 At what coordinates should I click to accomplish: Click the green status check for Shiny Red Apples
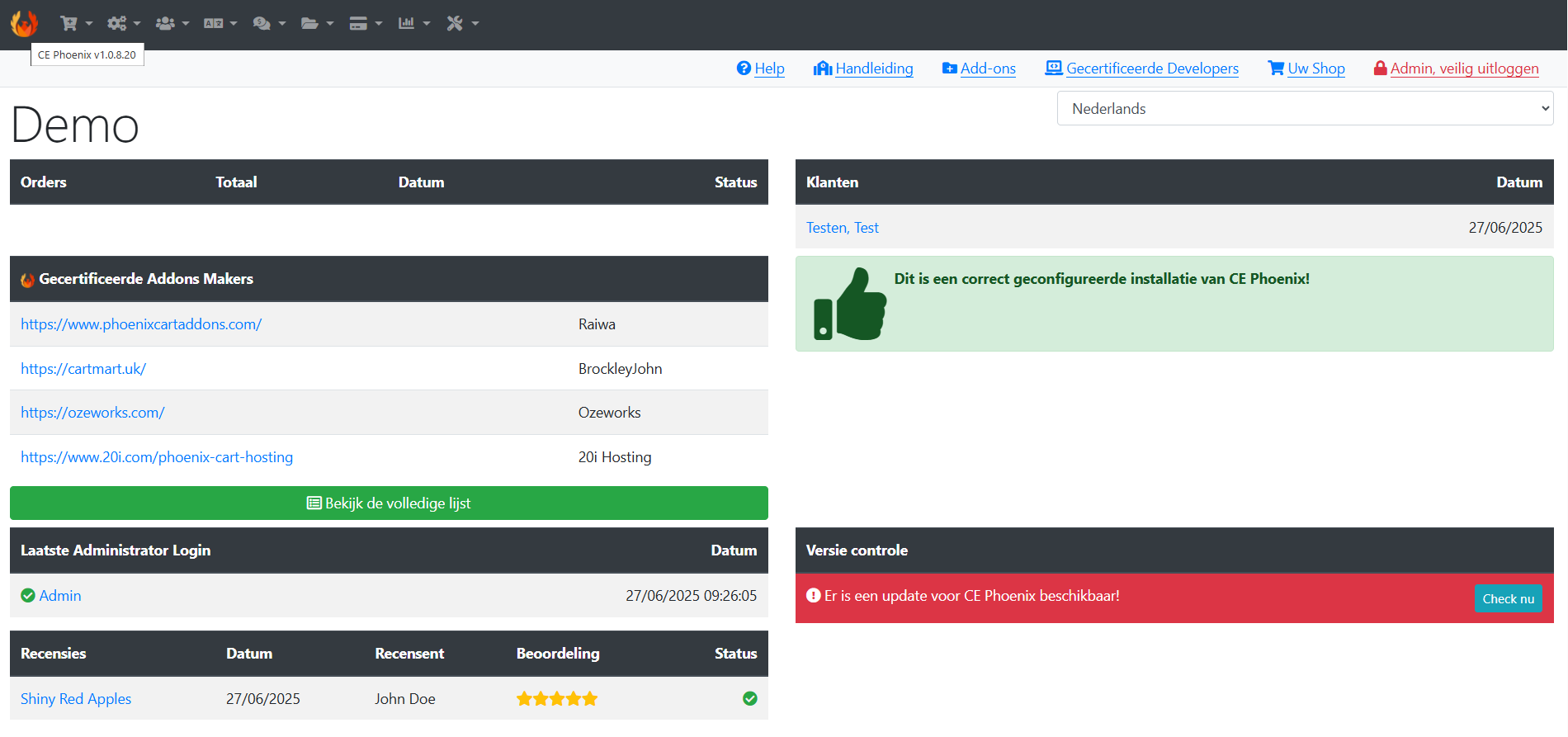pyautogui.click(x=749, y=699)
